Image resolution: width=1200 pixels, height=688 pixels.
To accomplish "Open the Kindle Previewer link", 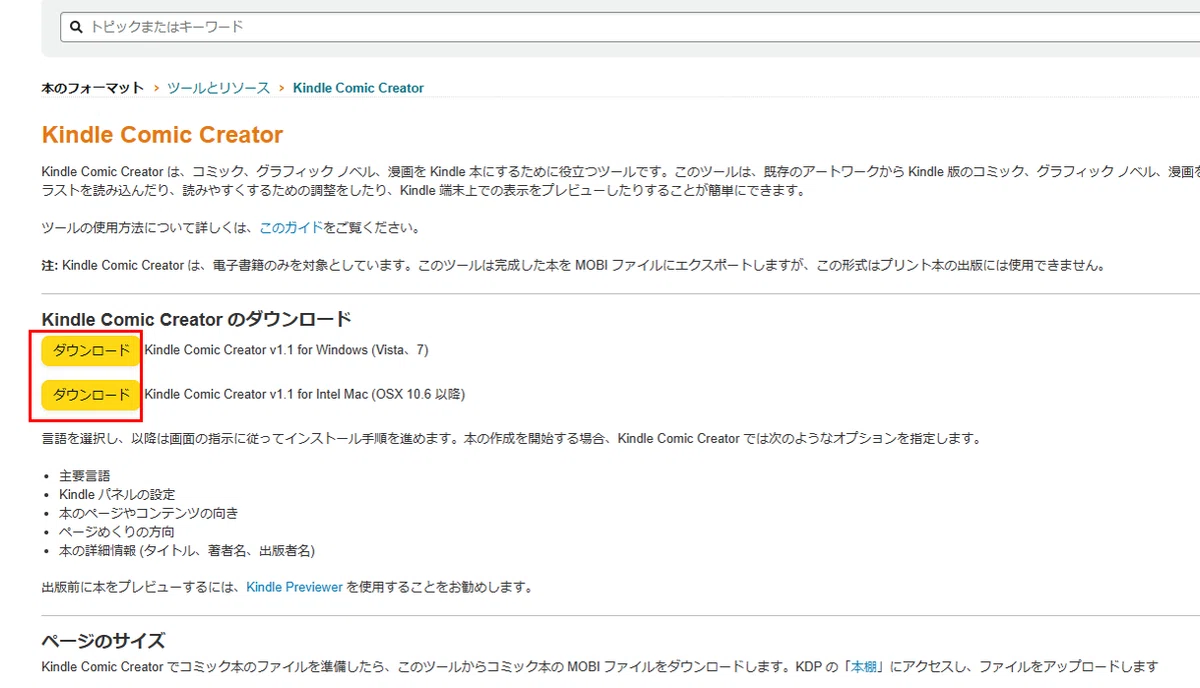I will (x=294, y=587).
